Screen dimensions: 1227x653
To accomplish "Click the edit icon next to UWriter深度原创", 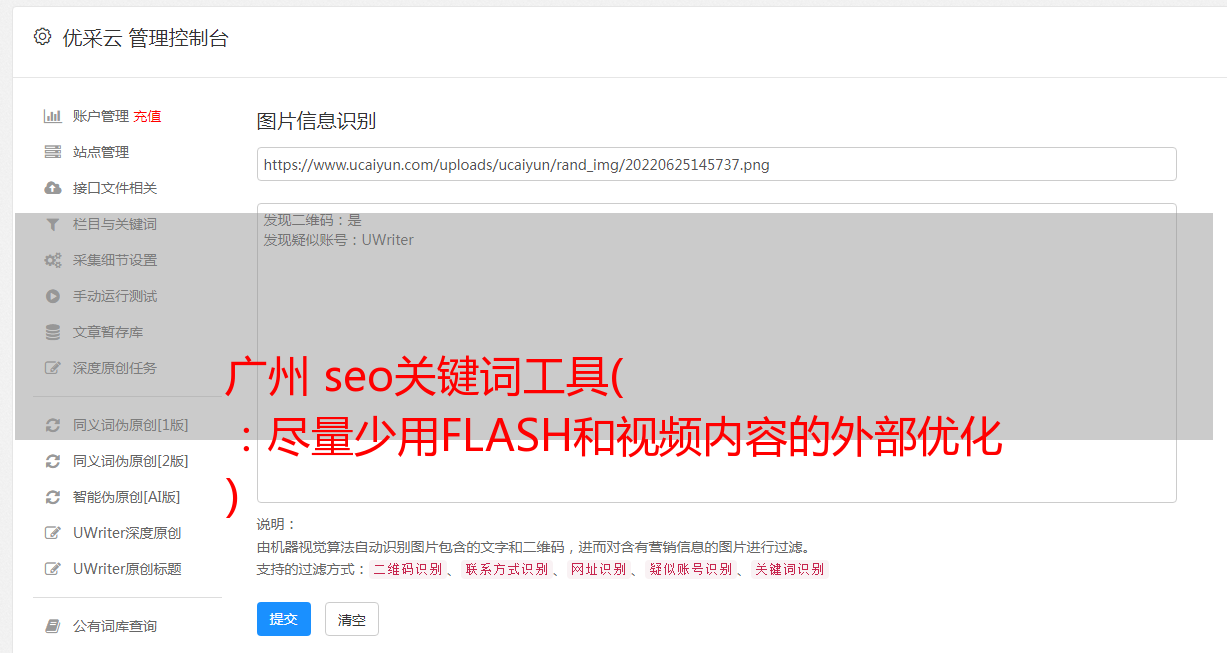I will pos(53,533).
